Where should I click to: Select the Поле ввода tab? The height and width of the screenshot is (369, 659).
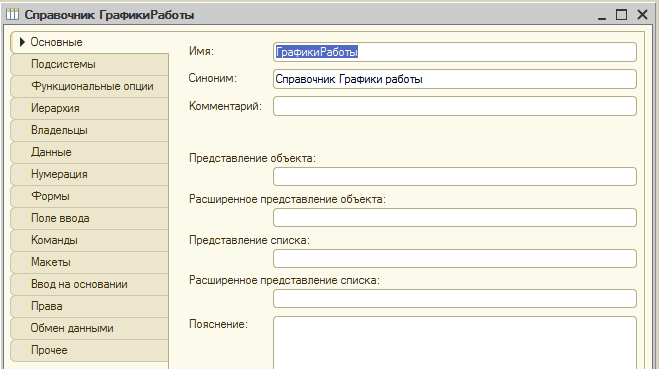[x=90, y=218]
